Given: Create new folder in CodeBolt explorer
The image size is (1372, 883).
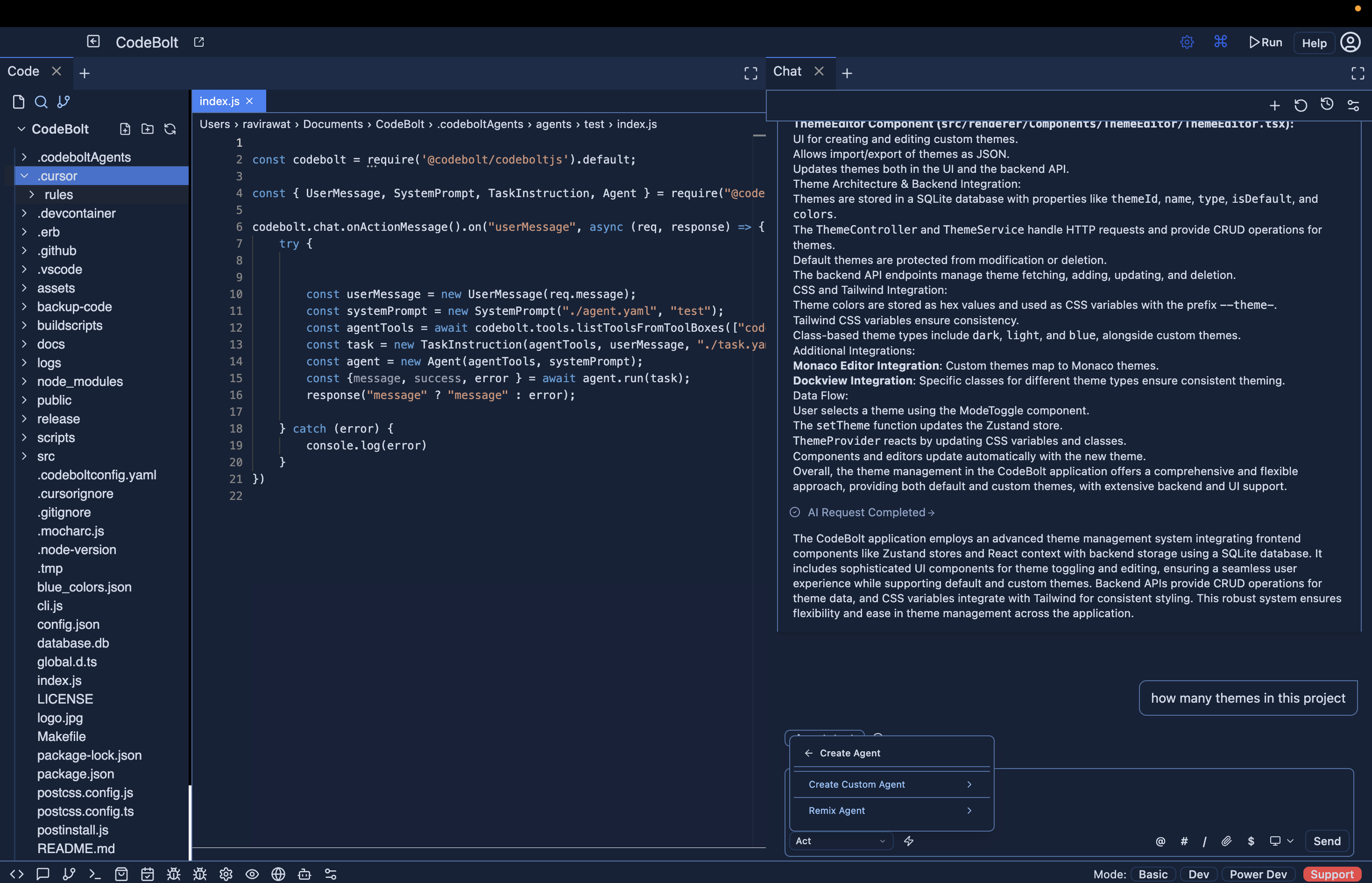Looking at the screenshot, I should [x=147, y=129].
